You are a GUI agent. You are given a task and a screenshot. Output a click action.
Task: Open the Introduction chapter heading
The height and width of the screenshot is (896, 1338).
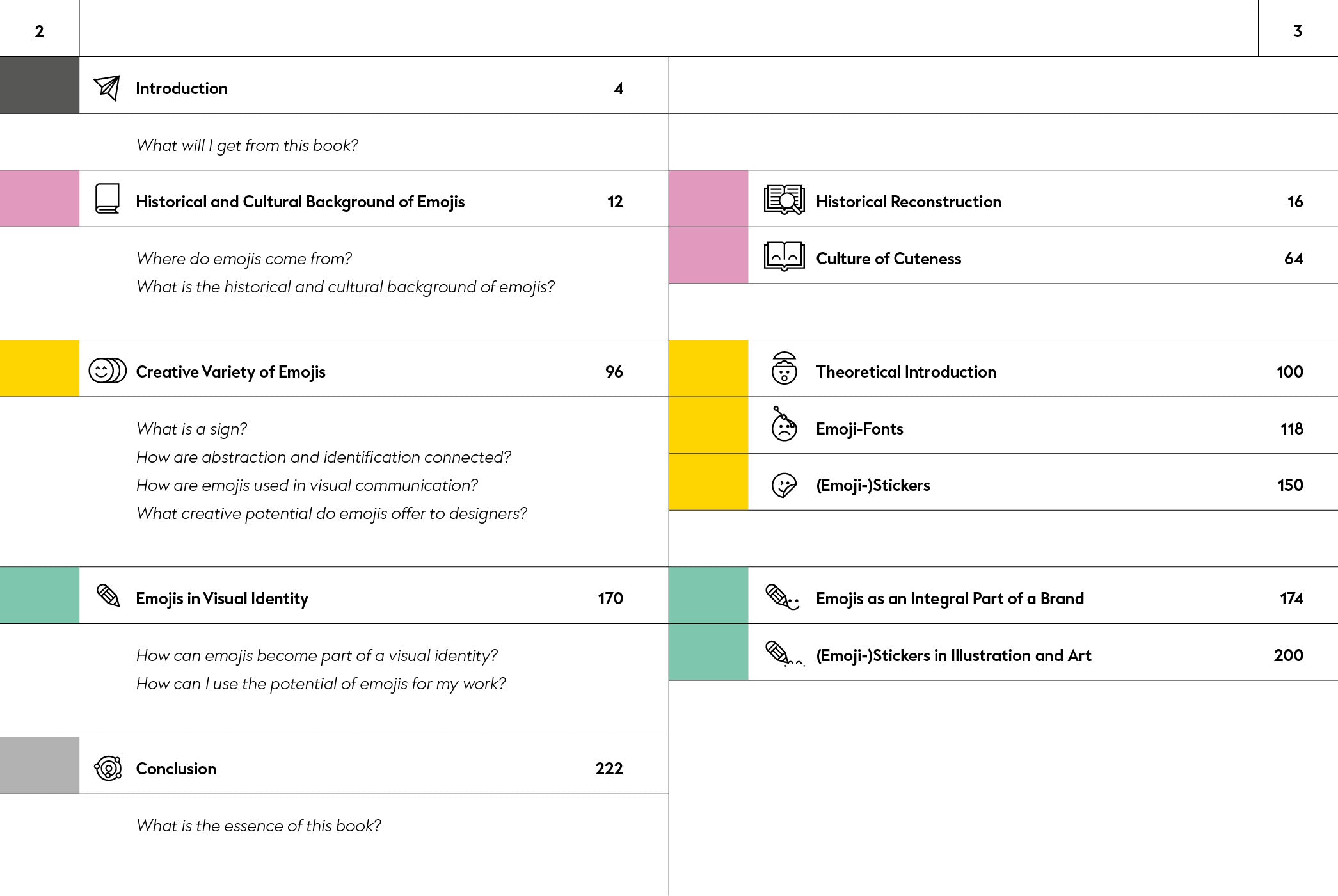click(182, 88)
